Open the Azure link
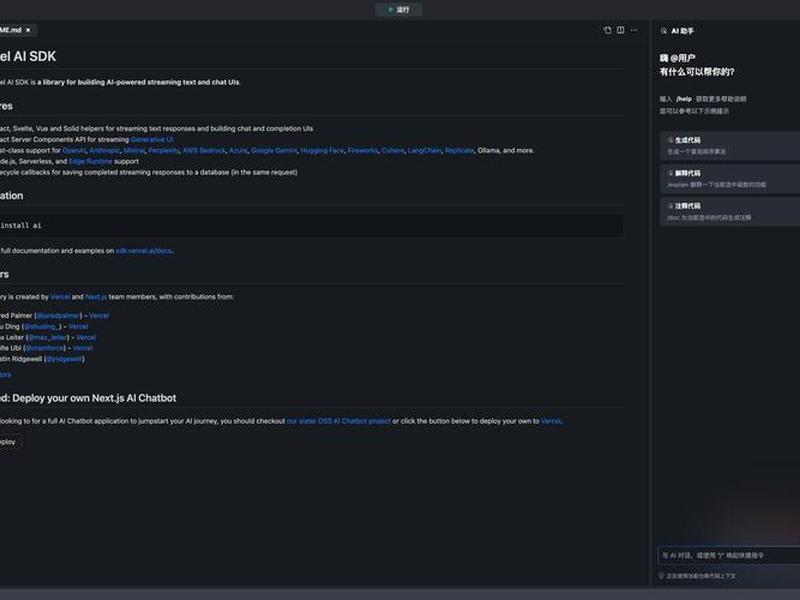The height and width of the screenshot is (600, 800). pos(238,151)
